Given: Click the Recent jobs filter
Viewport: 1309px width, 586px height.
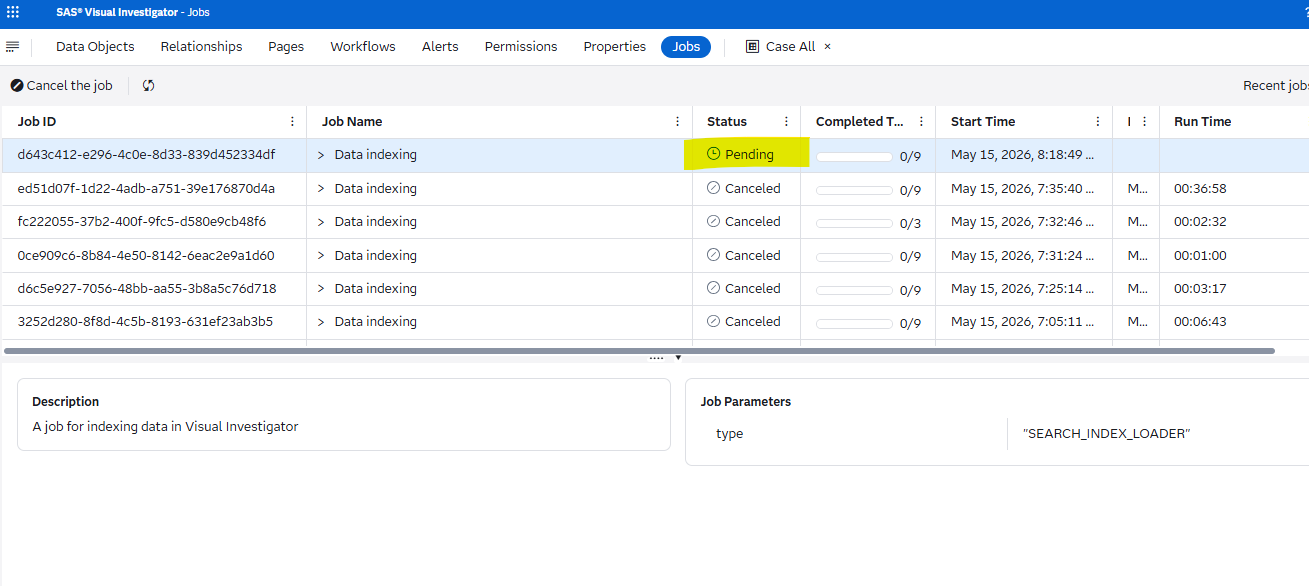Looking at the screenshot, I should coord(1276,86).
